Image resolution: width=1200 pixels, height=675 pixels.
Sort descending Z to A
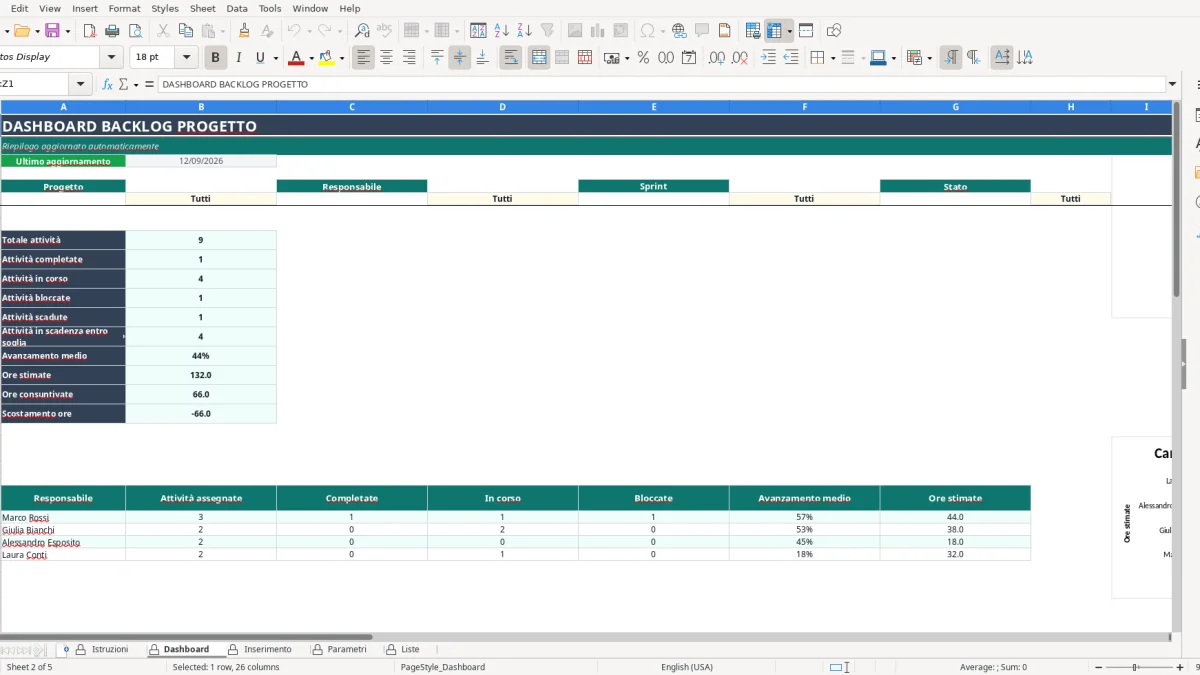[x=524, y=31]
